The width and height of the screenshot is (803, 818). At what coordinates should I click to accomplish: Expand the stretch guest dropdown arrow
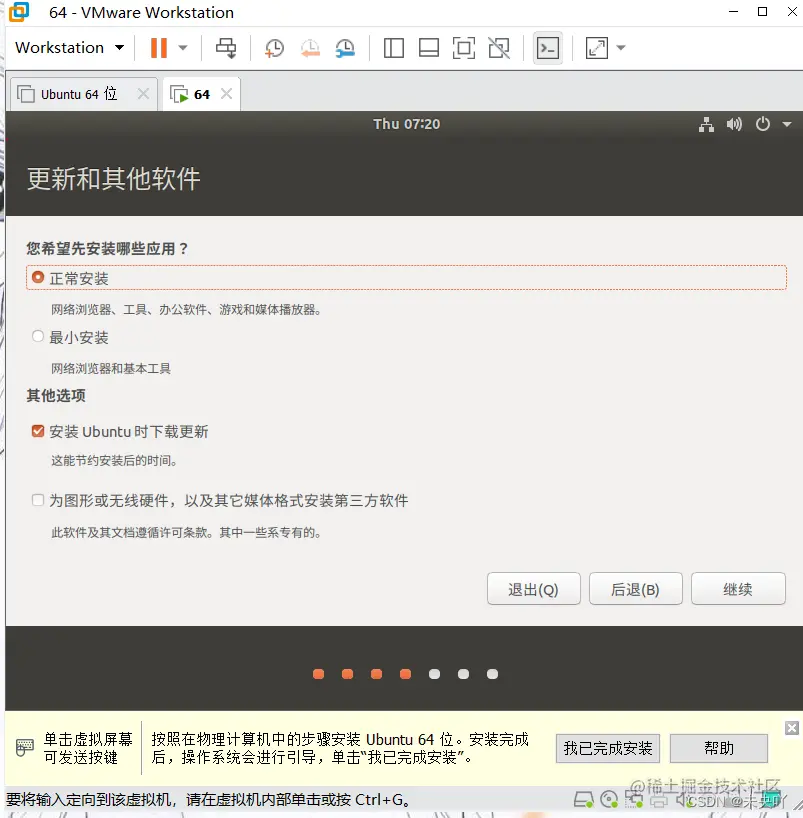[621, 47]
